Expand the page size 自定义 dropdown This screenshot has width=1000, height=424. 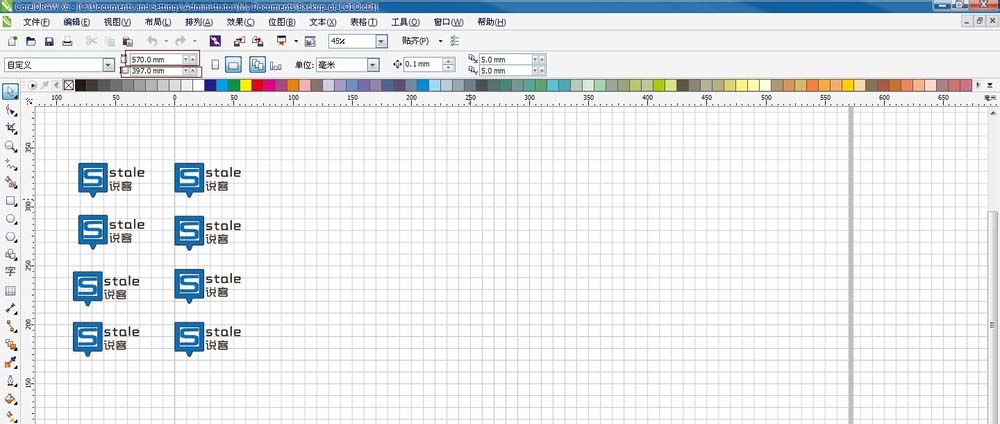tap(108, 65)
